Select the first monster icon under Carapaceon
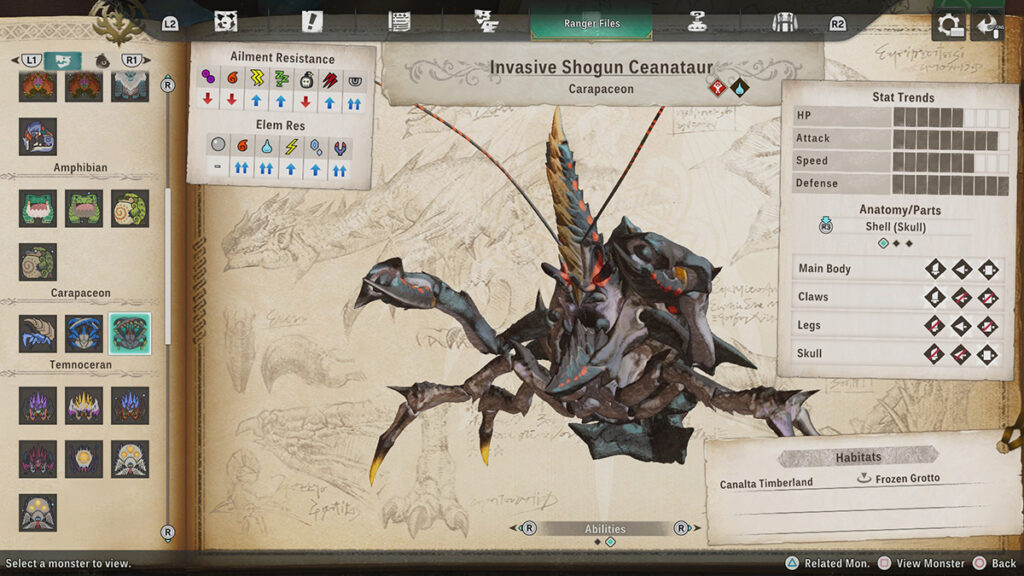1024x576 pixels. point(38,333)
